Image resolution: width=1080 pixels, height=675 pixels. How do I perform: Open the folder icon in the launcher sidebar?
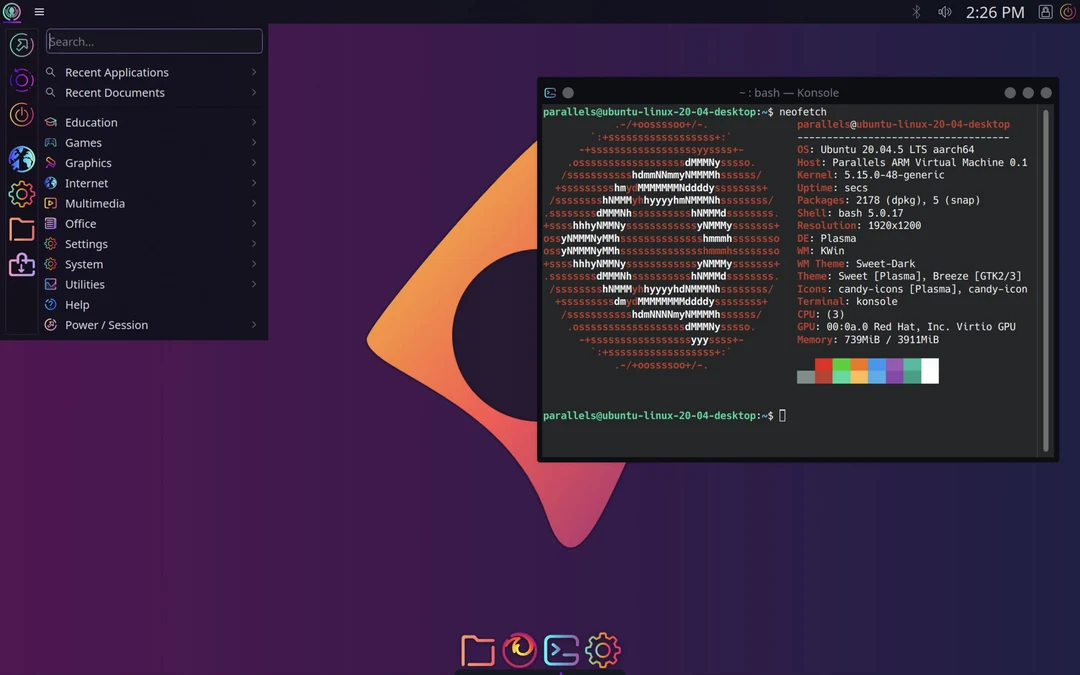20,228
